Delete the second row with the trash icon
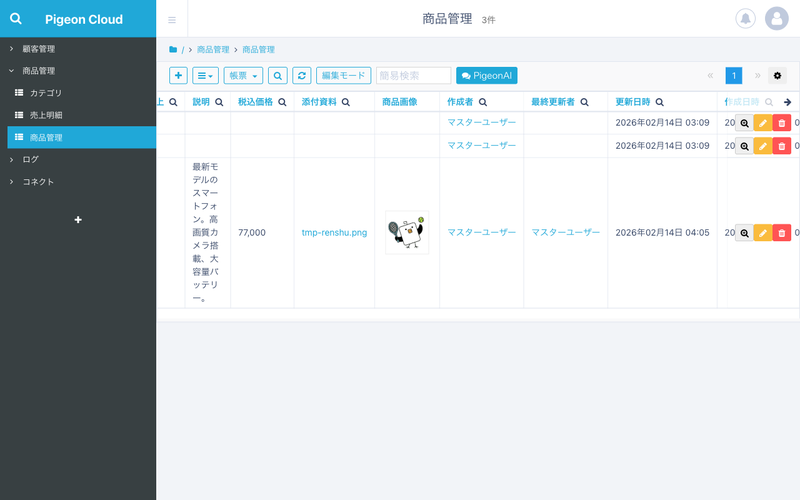Image resolution: width=800 pixels, height=500 pixels. coord(782,146)
